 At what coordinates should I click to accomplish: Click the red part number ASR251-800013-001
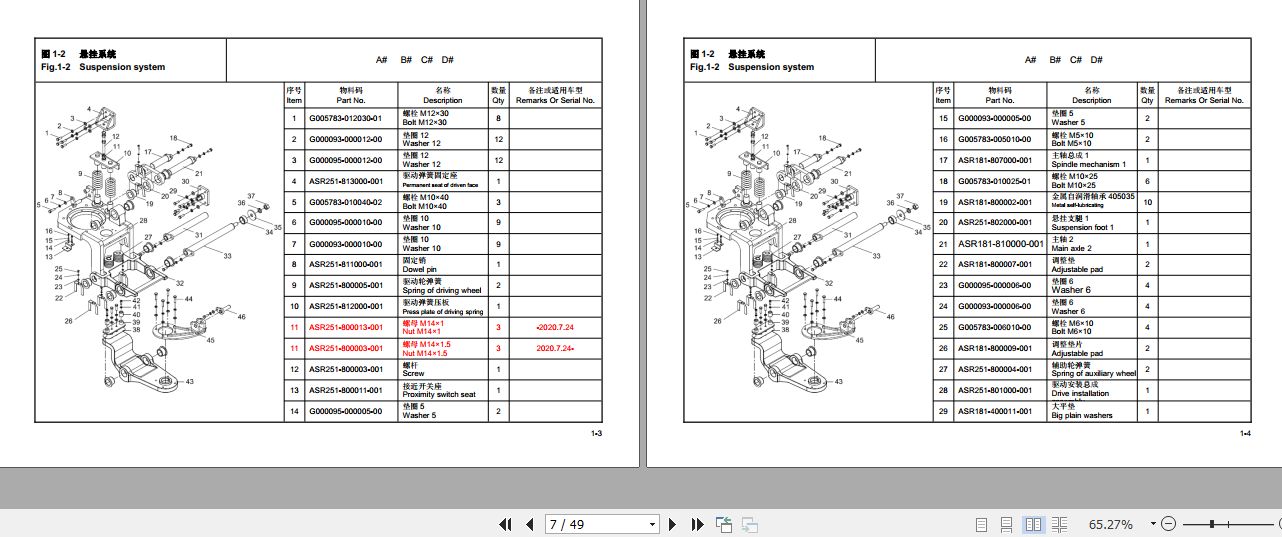345,328
